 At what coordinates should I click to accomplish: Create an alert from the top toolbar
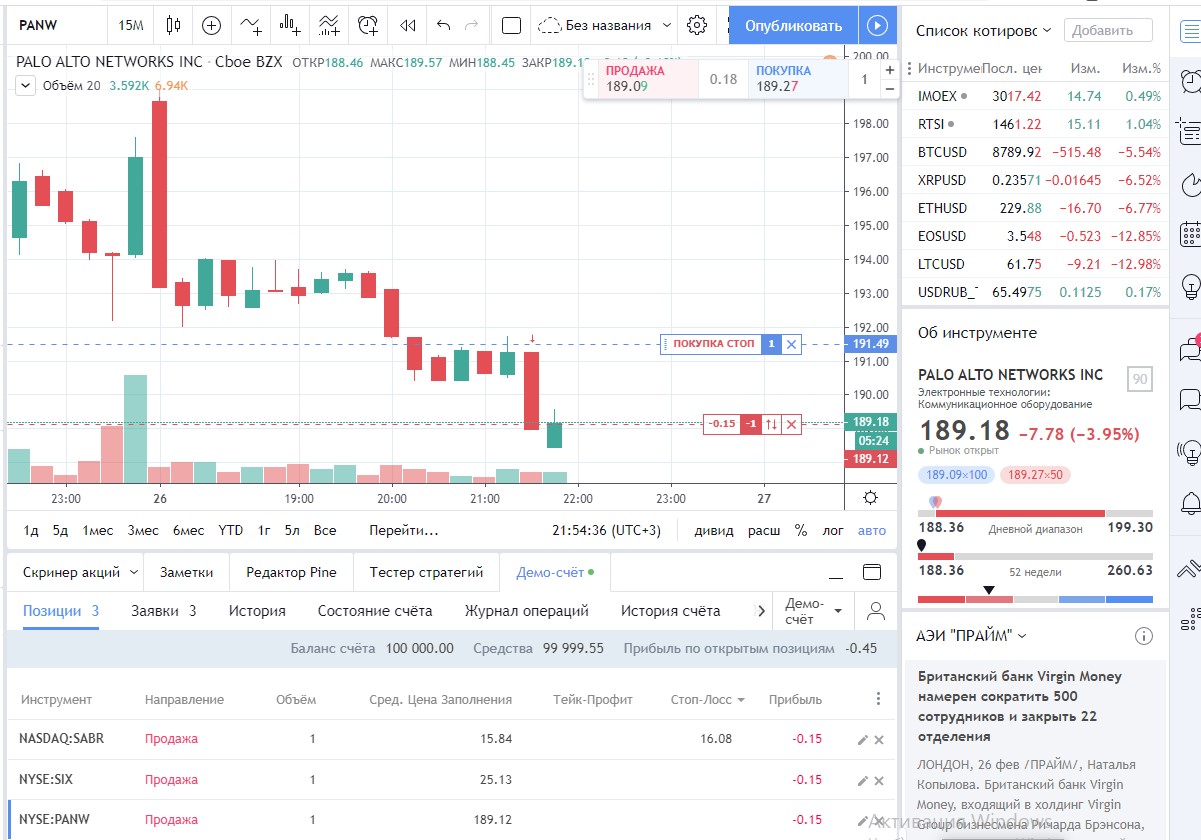click(369, 25)
